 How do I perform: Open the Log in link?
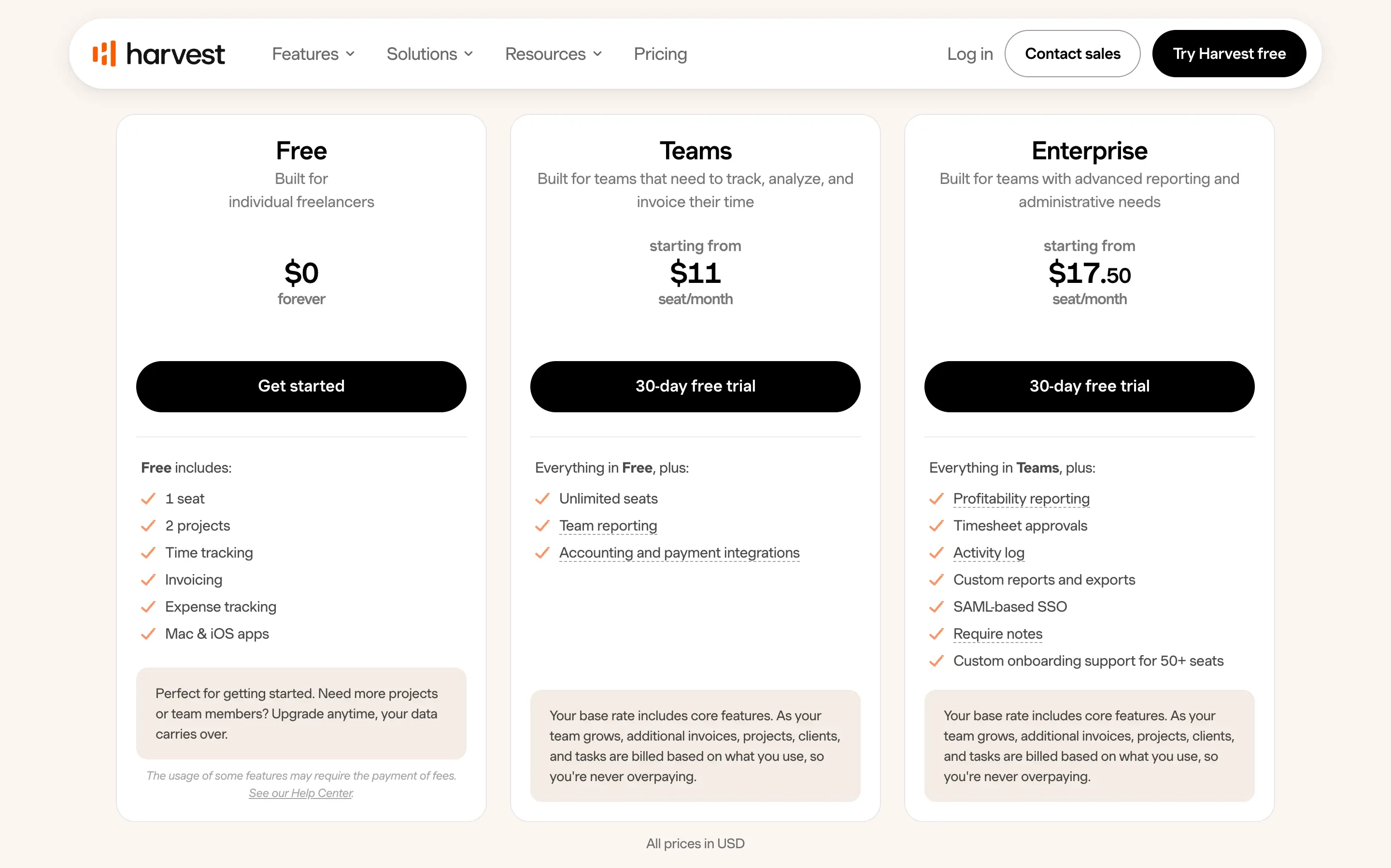(969, 54)
